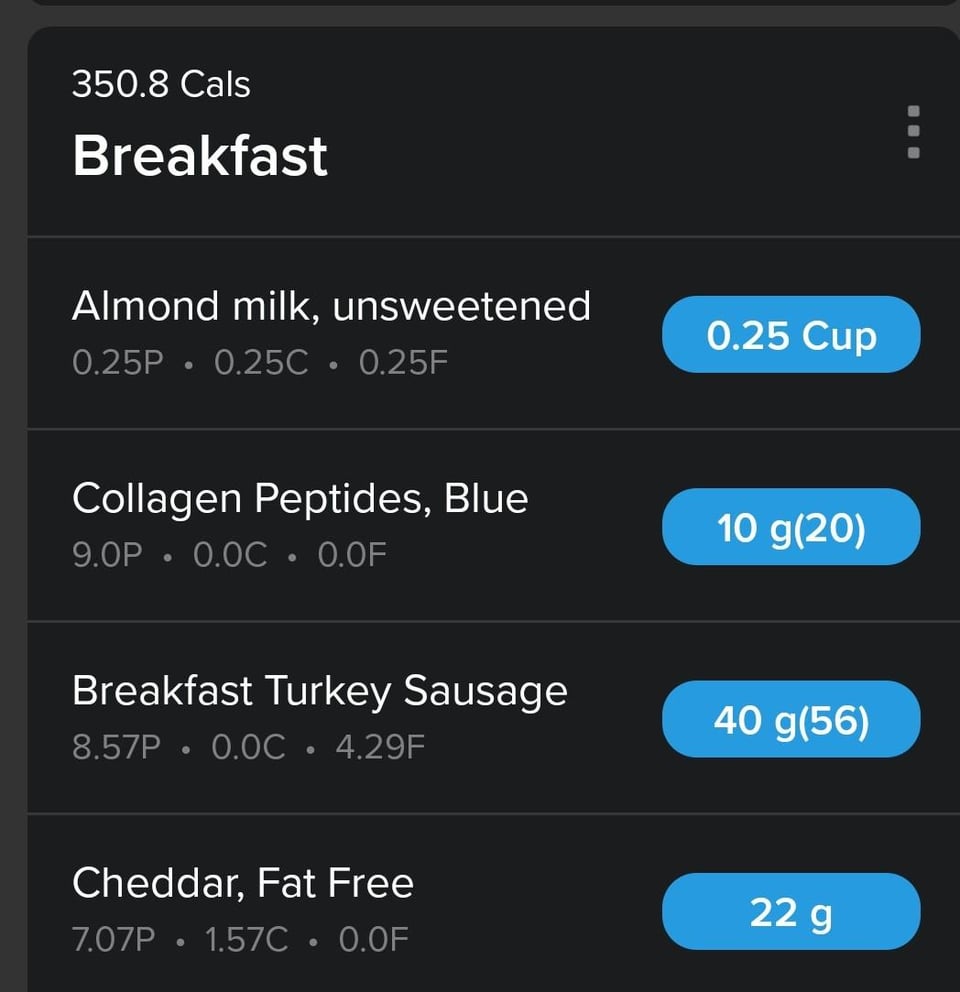Tap the 9.0P protein value for collagen
Screen dimensions: 960x992
pyautogui.click(x=107, y=555)
